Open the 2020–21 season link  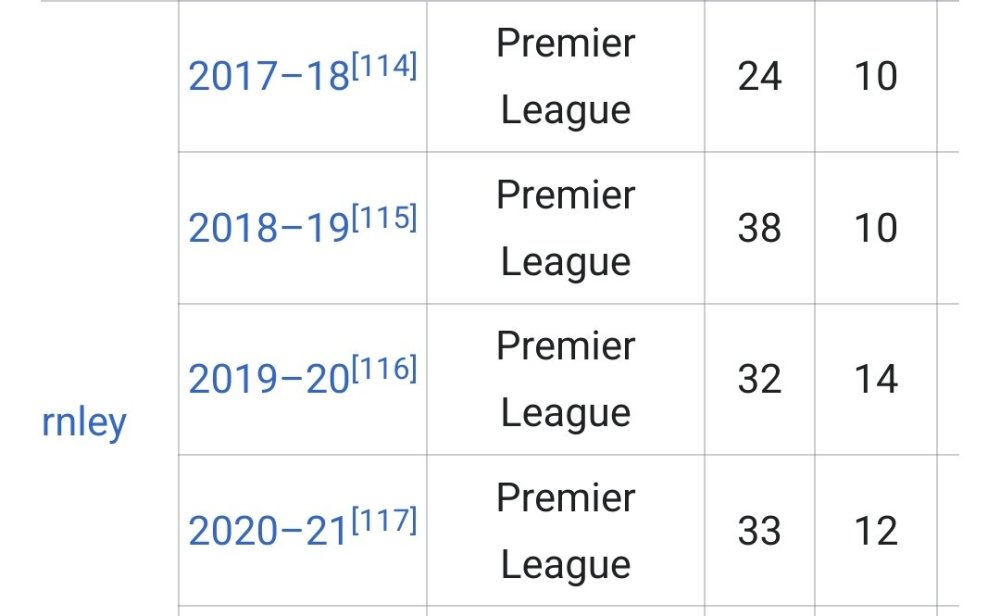(268, 532)
